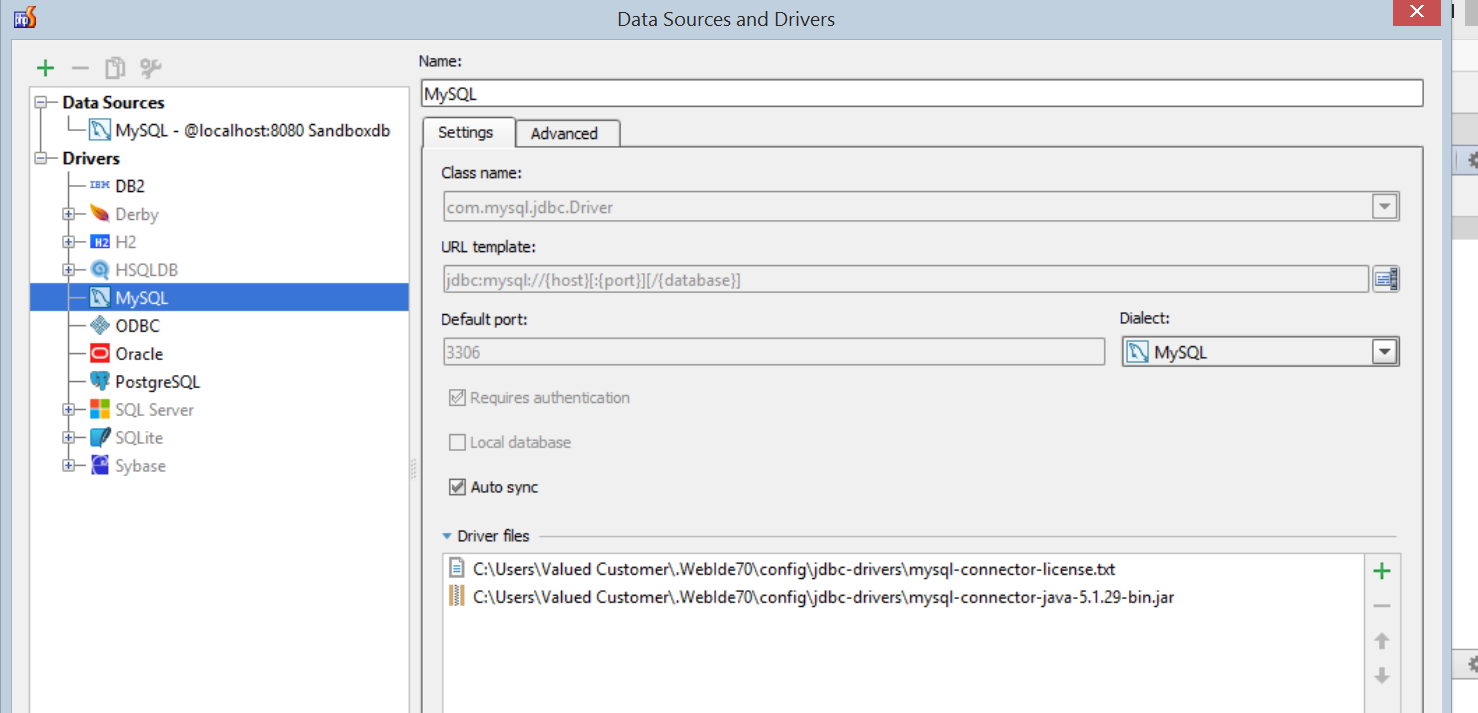This screenshot has width=1478, height=713.
Task: Click the green add data source icon
Action: (45, 68)
